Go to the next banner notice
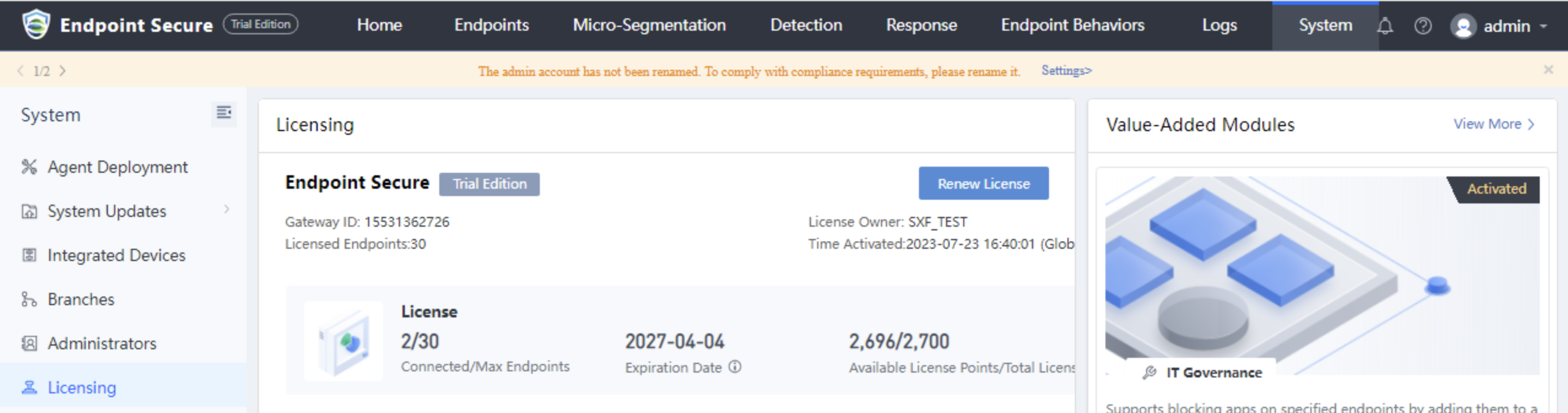 [63, 70]
